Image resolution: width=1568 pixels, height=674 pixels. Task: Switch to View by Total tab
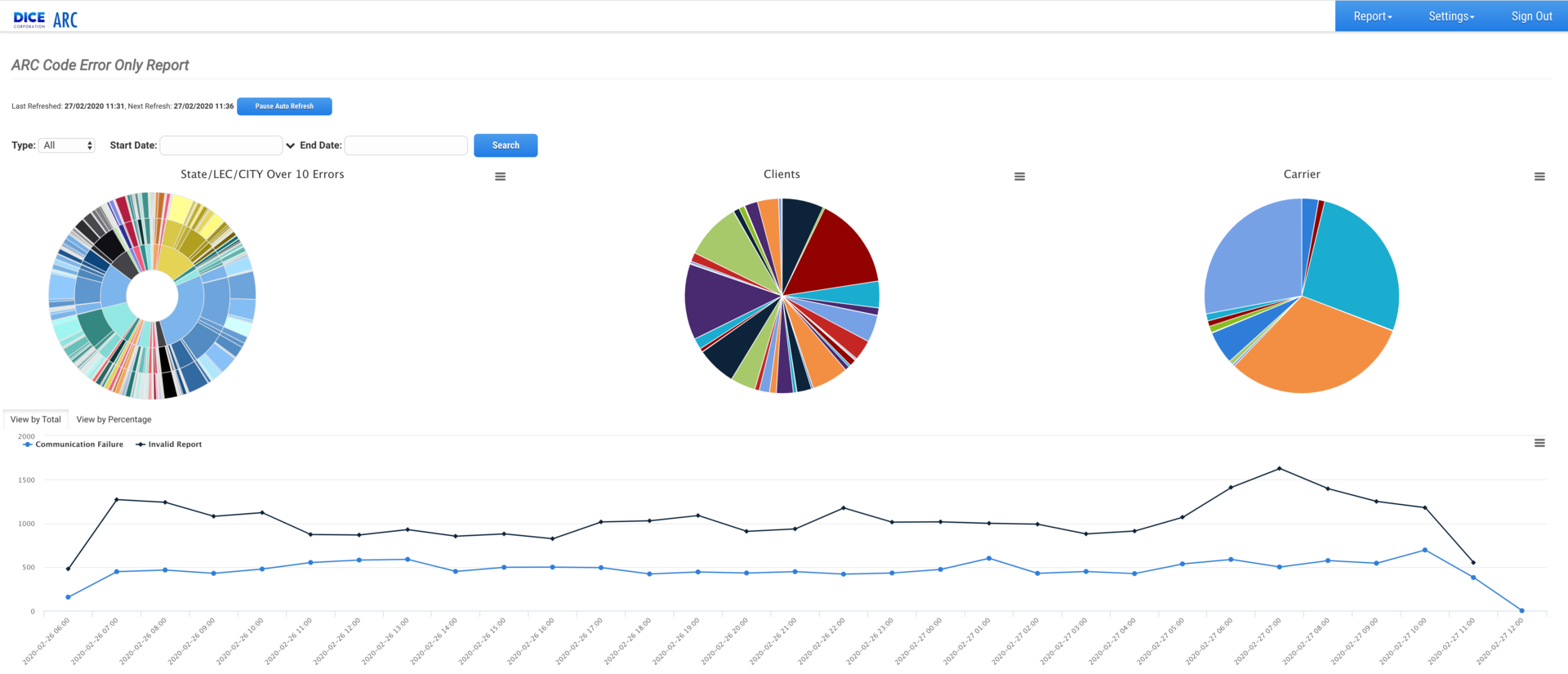(36, 419)
